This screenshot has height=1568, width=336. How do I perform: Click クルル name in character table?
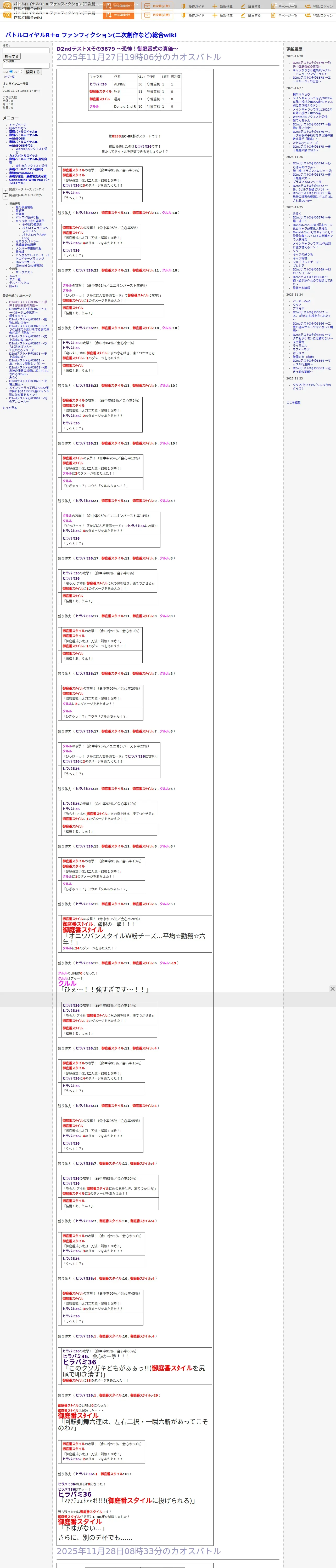click(94, 107)
